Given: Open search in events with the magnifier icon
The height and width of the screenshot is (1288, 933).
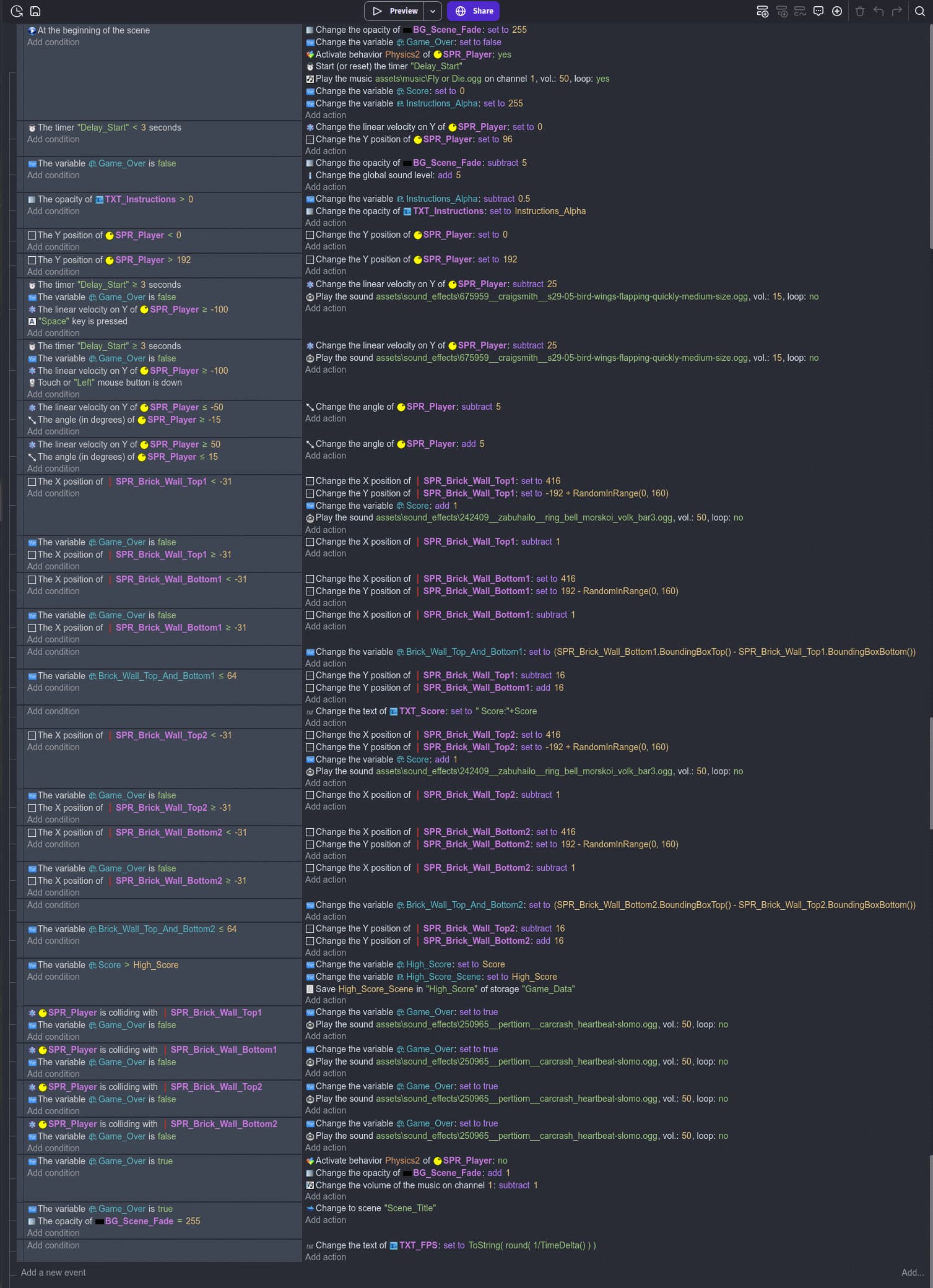Looking at the screenshot, I should pyautogui.click(x=920, y=11).
